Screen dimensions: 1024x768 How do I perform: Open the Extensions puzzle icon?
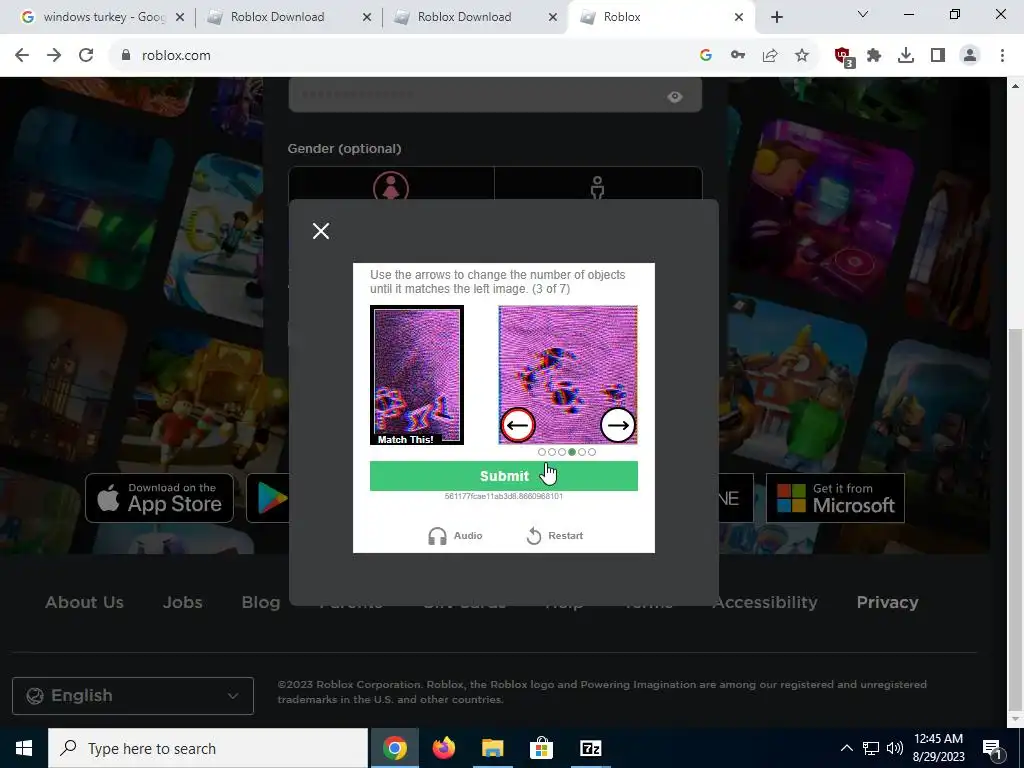[x=874, y=56]
